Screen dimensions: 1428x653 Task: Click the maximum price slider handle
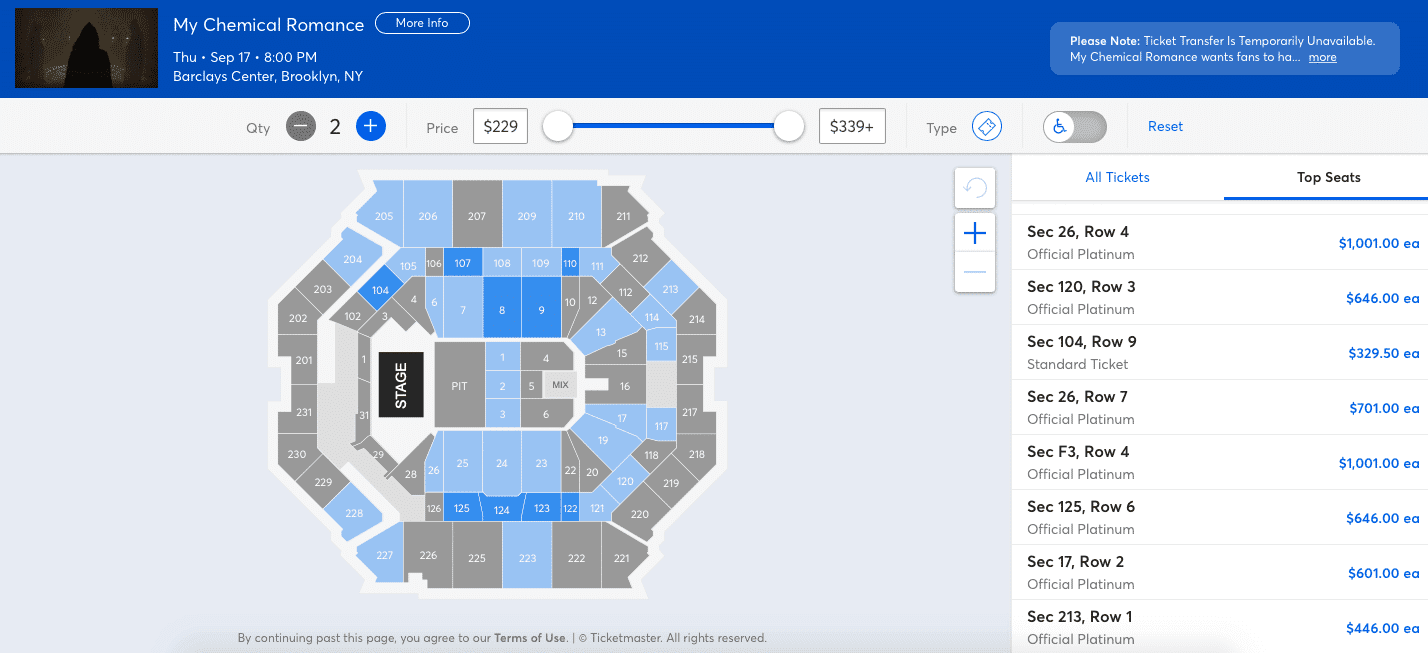(x=789, y=126)
